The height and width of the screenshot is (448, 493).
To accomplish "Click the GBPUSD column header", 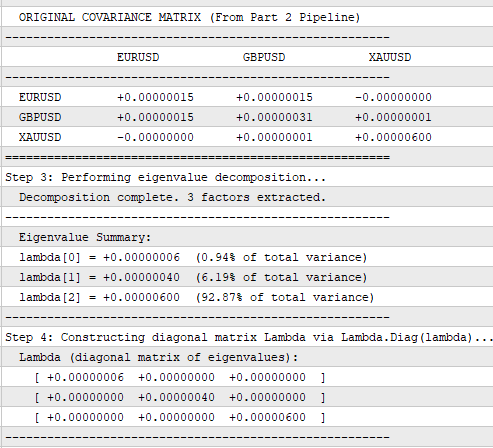I will (x=264, y=57).
